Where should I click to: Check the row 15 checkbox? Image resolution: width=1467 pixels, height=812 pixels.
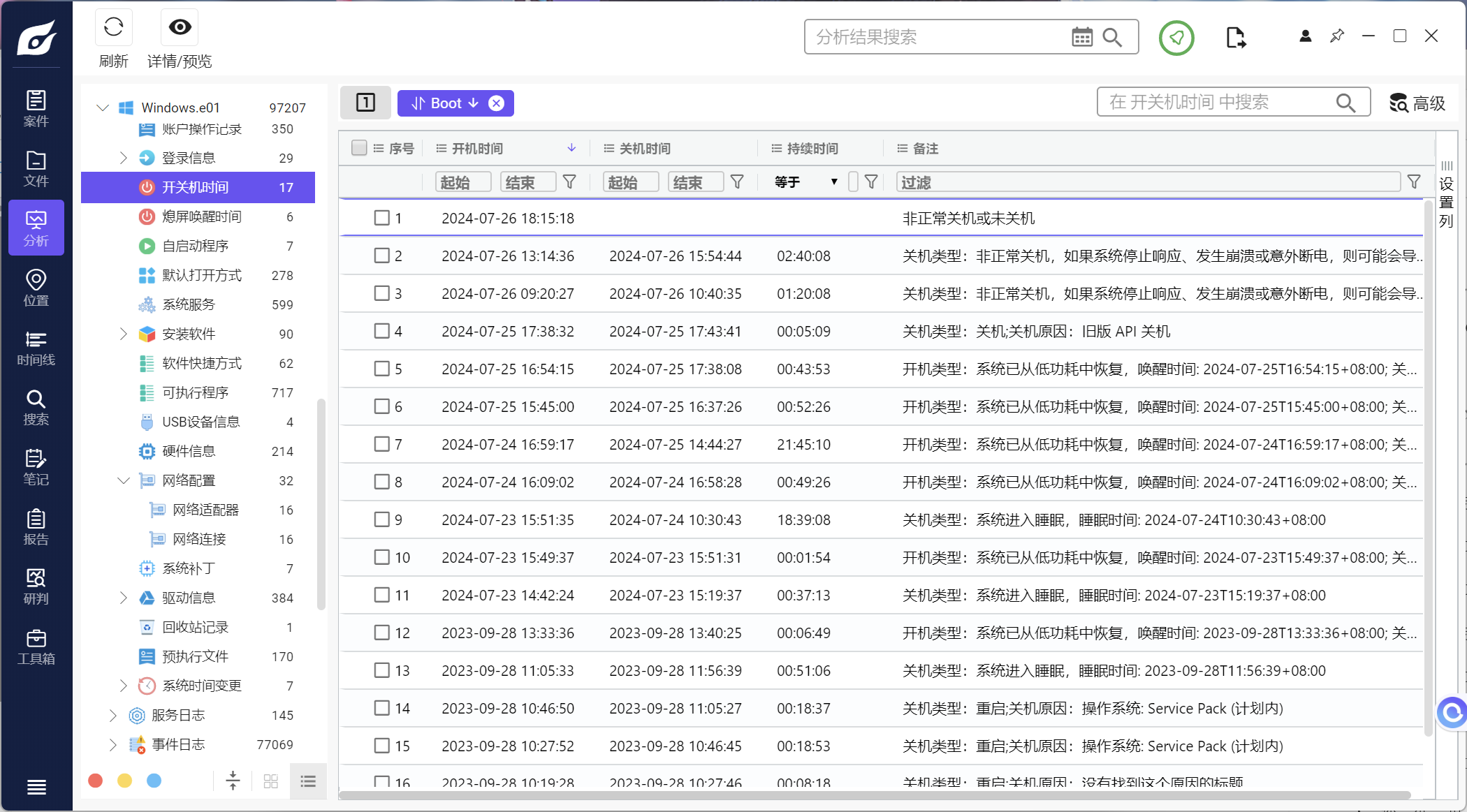tap(381, 746)
